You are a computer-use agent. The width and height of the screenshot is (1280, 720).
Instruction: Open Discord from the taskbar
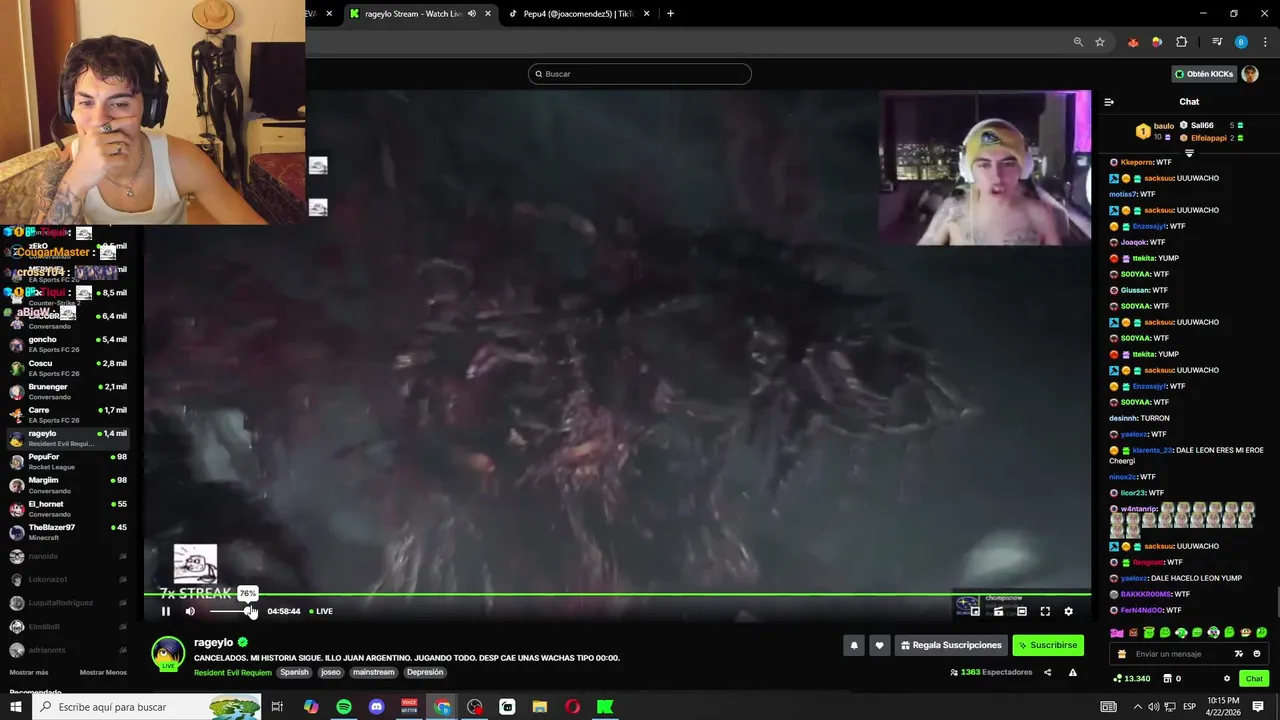(x=376, y=707)
